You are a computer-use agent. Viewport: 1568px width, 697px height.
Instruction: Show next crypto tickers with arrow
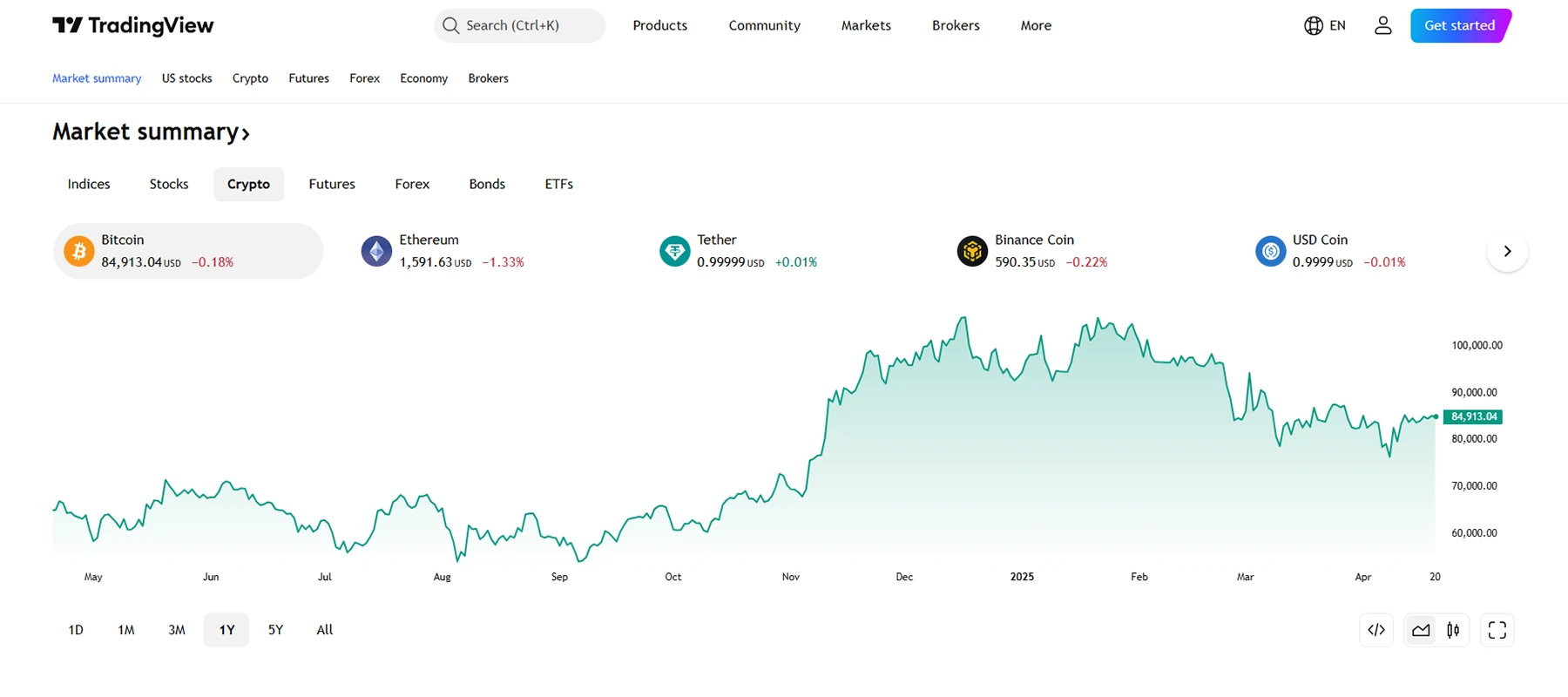(1507, 251)
